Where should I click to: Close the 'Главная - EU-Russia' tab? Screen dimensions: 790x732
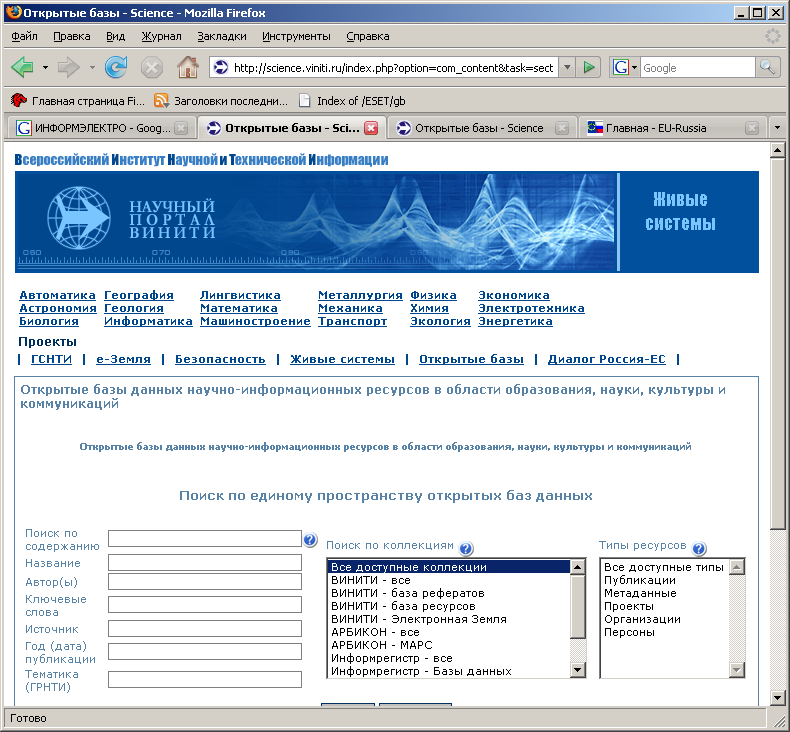coord(752,128)
